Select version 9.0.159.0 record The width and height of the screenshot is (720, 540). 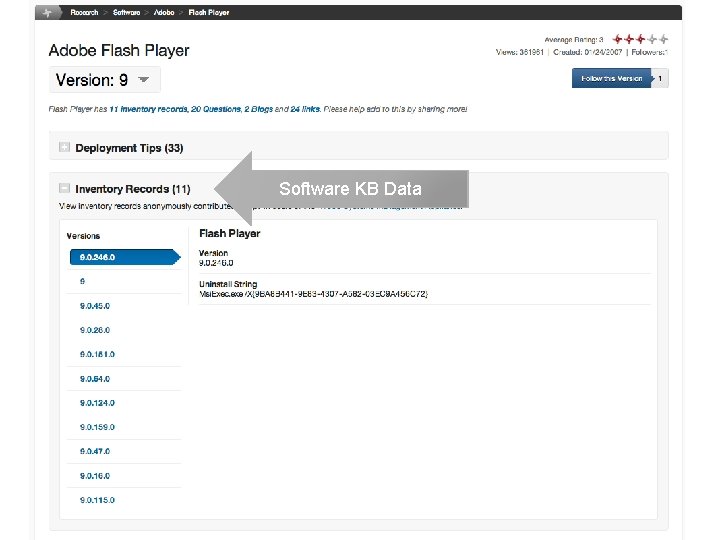pyautogui.click(x=97, y=427)
